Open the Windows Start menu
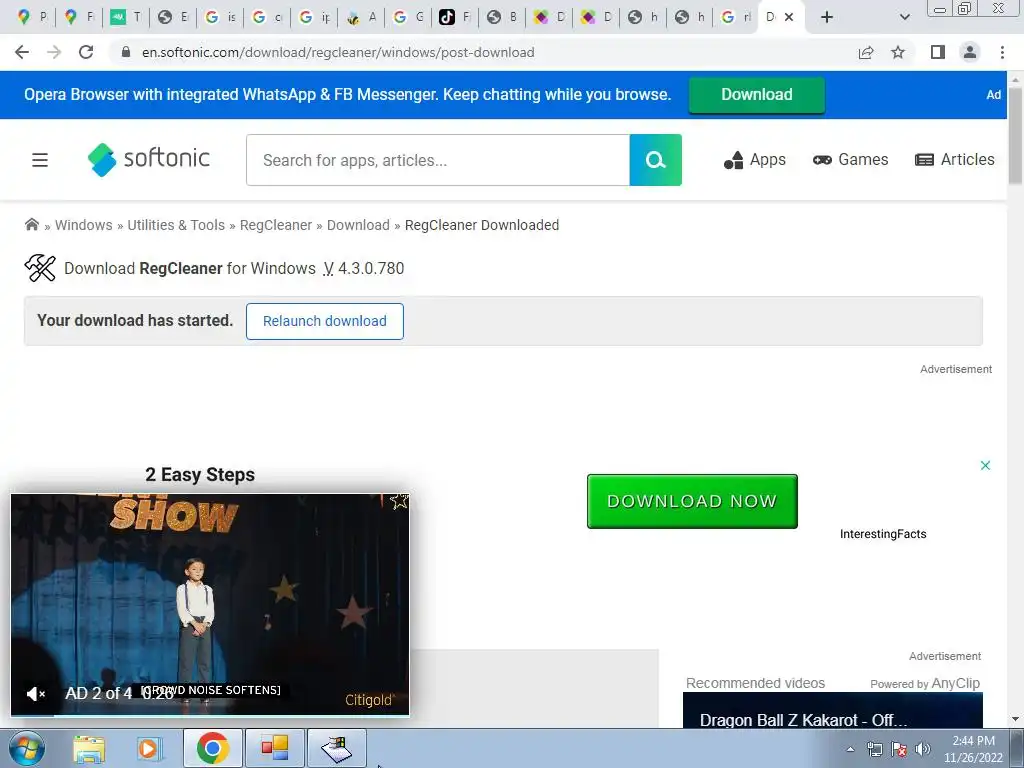 click(x=26, y=748)
